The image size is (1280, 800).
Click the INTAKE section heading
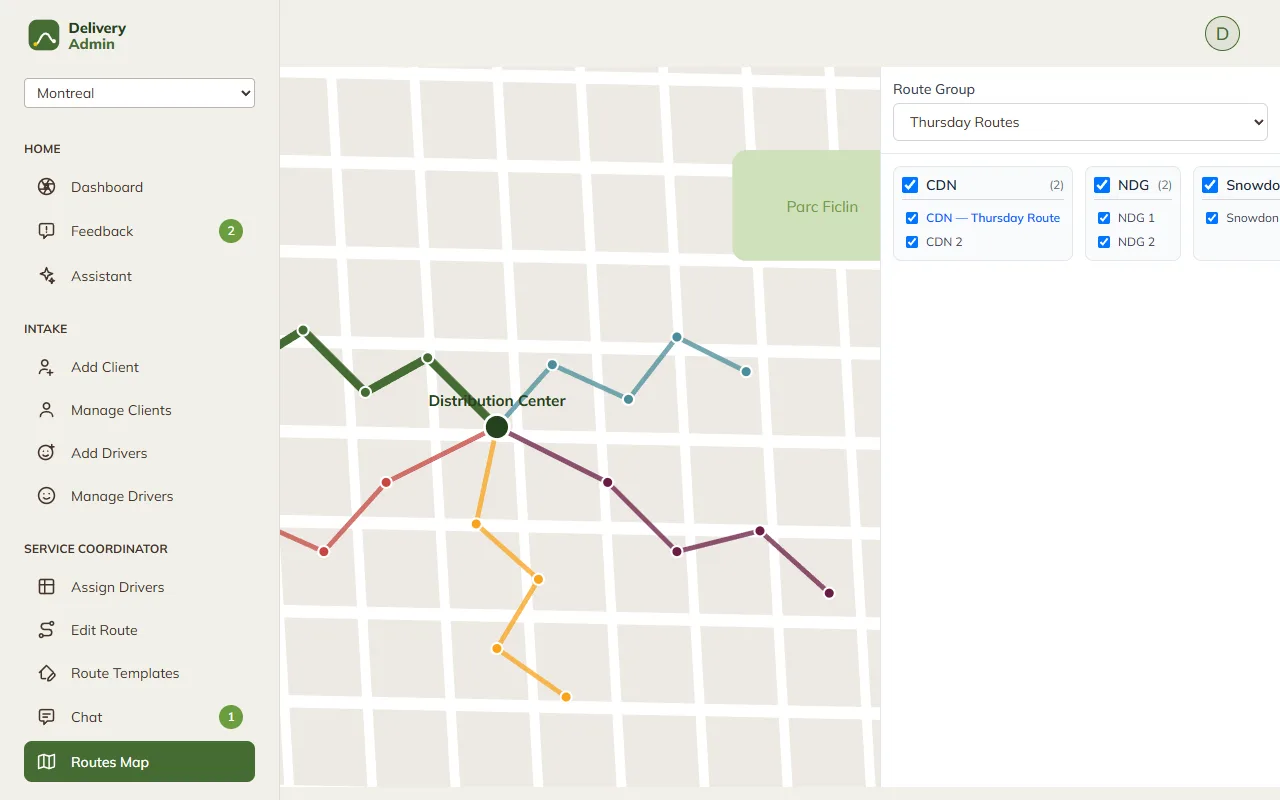pos(46,329)
